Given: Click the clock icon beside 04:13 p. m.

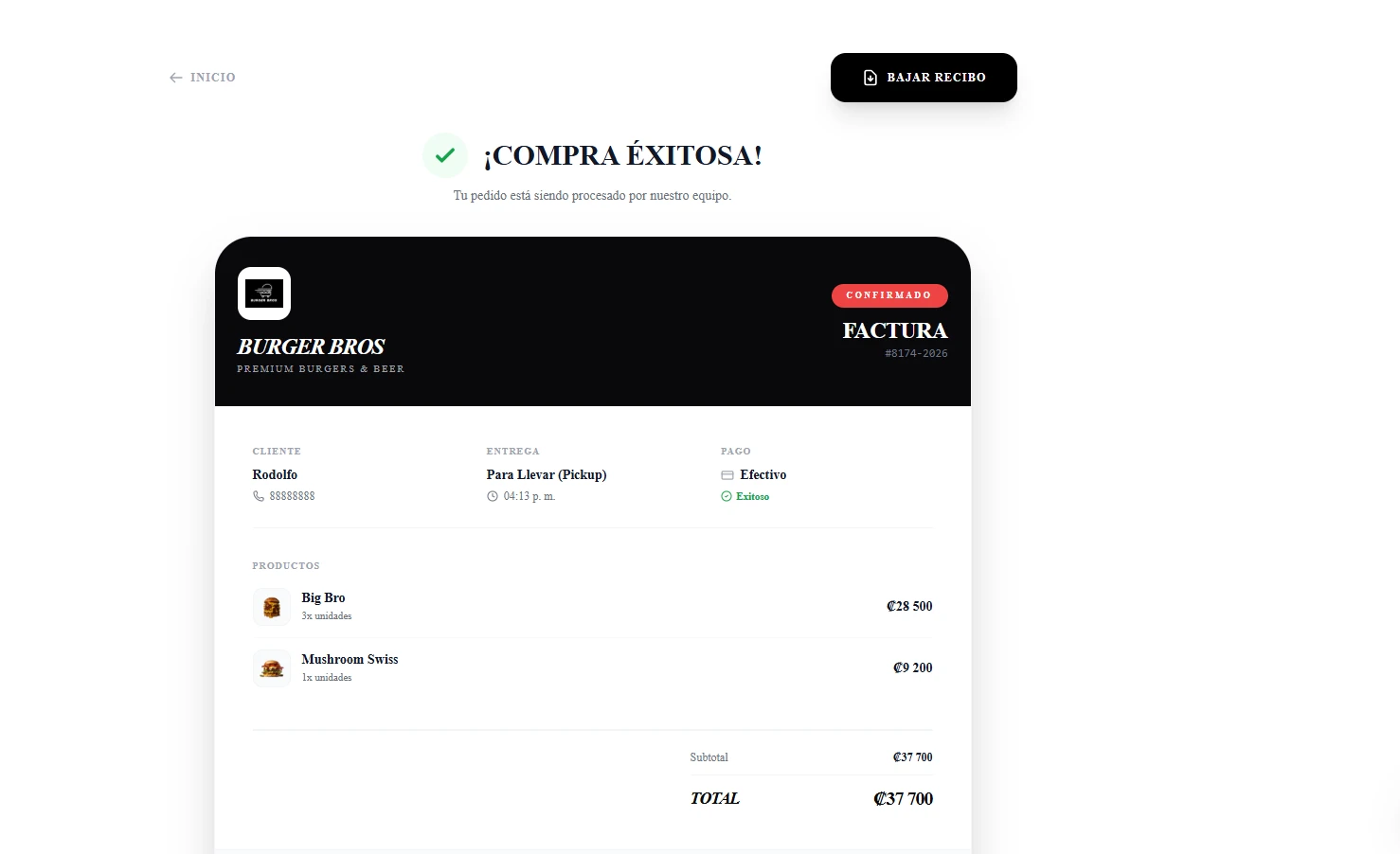Looking at the screenshot, I should coord(493,496).
